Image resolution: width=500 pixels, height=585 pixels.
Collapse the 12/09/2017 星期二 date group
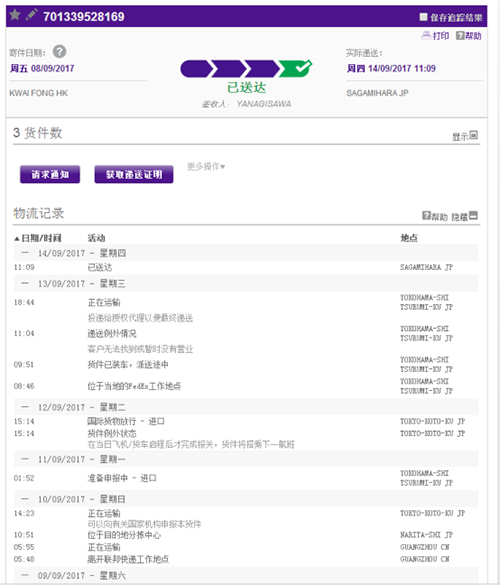(25, 407)
